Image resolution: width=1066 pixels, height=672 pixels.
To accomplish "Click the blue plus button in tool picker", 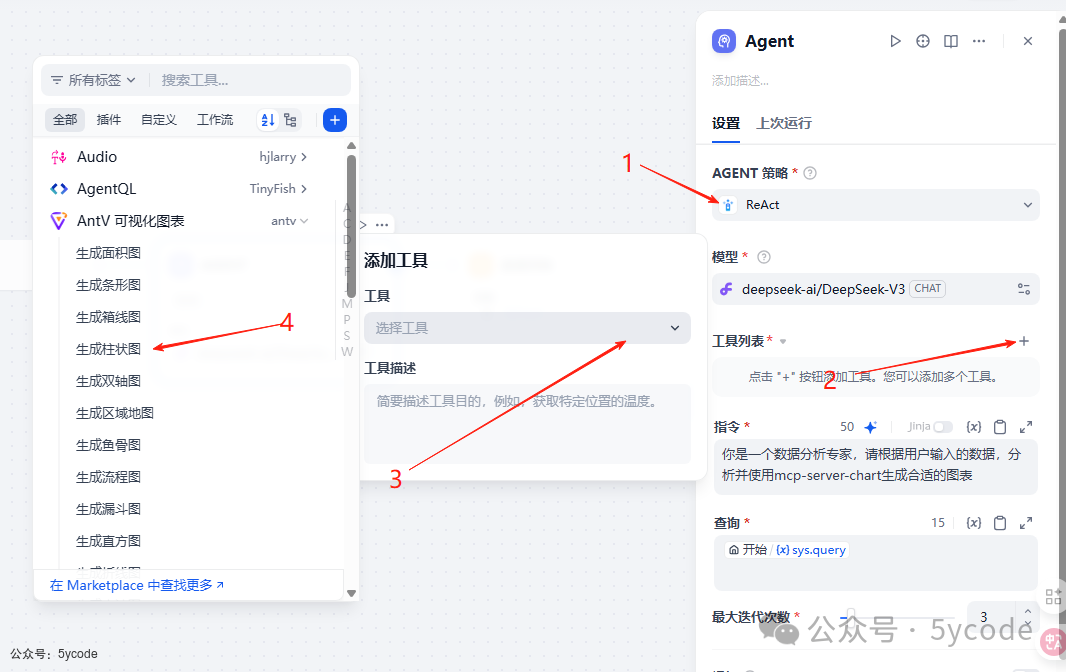I will (x=334, y=120).
